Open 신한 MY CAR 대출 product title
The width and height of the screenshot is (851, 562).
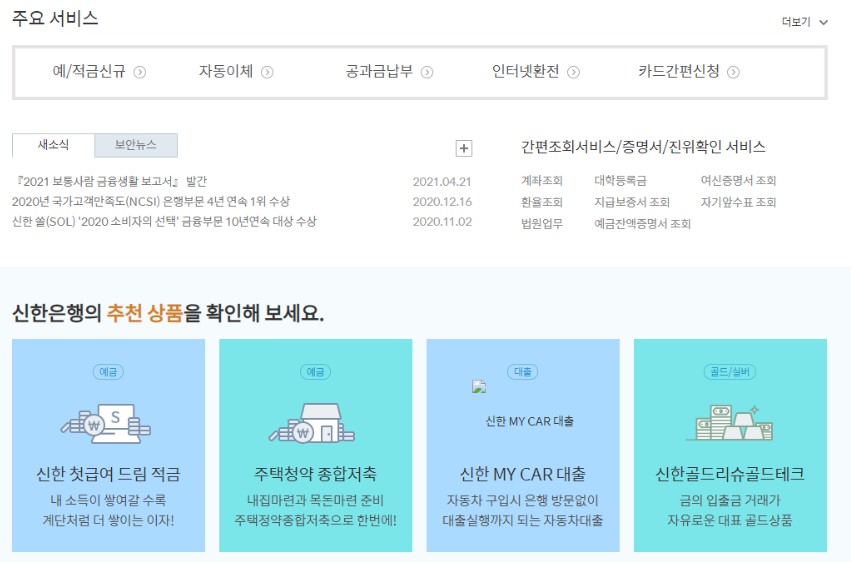tap(523, 474)
